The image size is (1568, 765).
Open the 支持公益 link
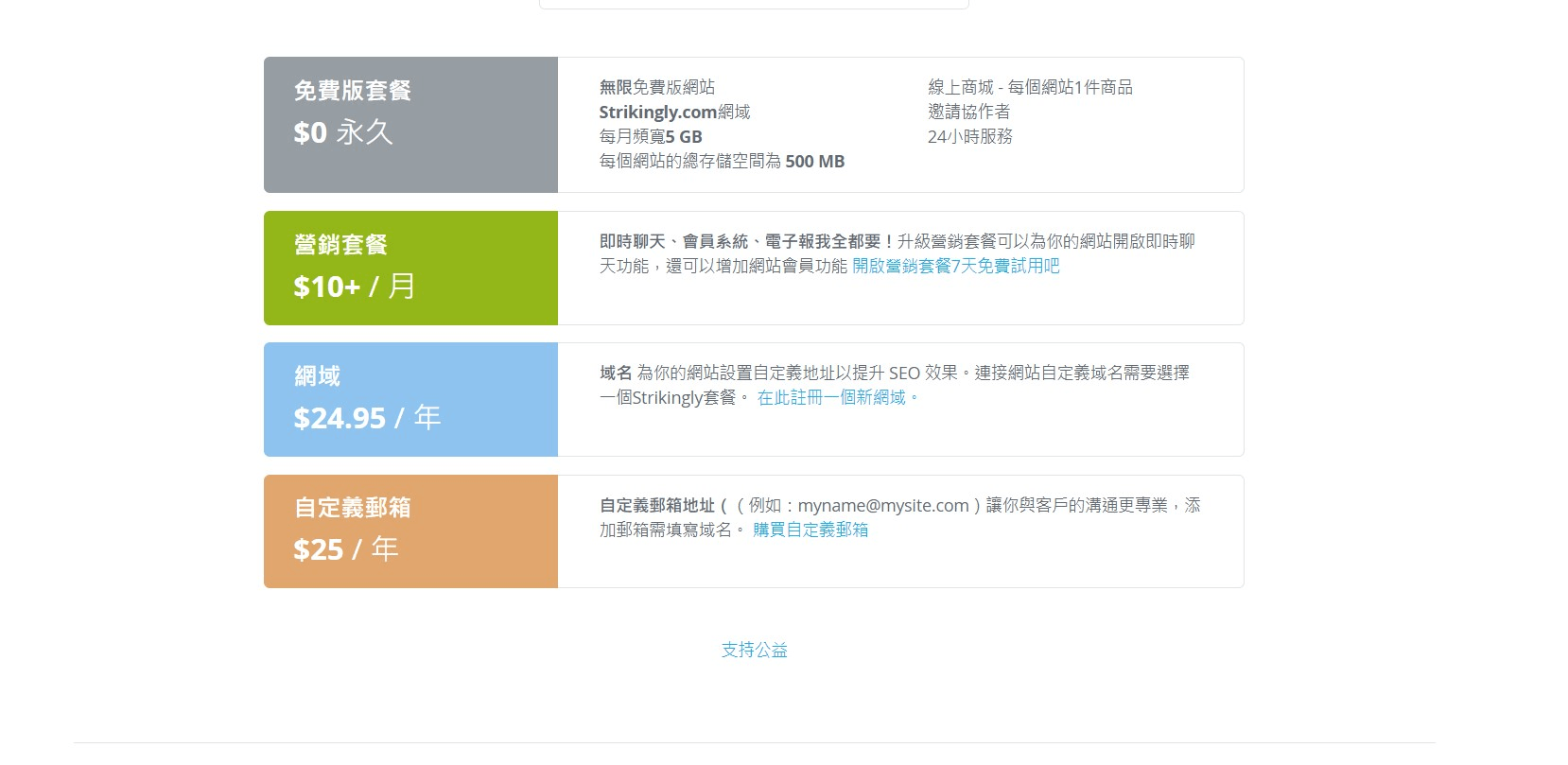pyautogui.click(x=754, y=651)
